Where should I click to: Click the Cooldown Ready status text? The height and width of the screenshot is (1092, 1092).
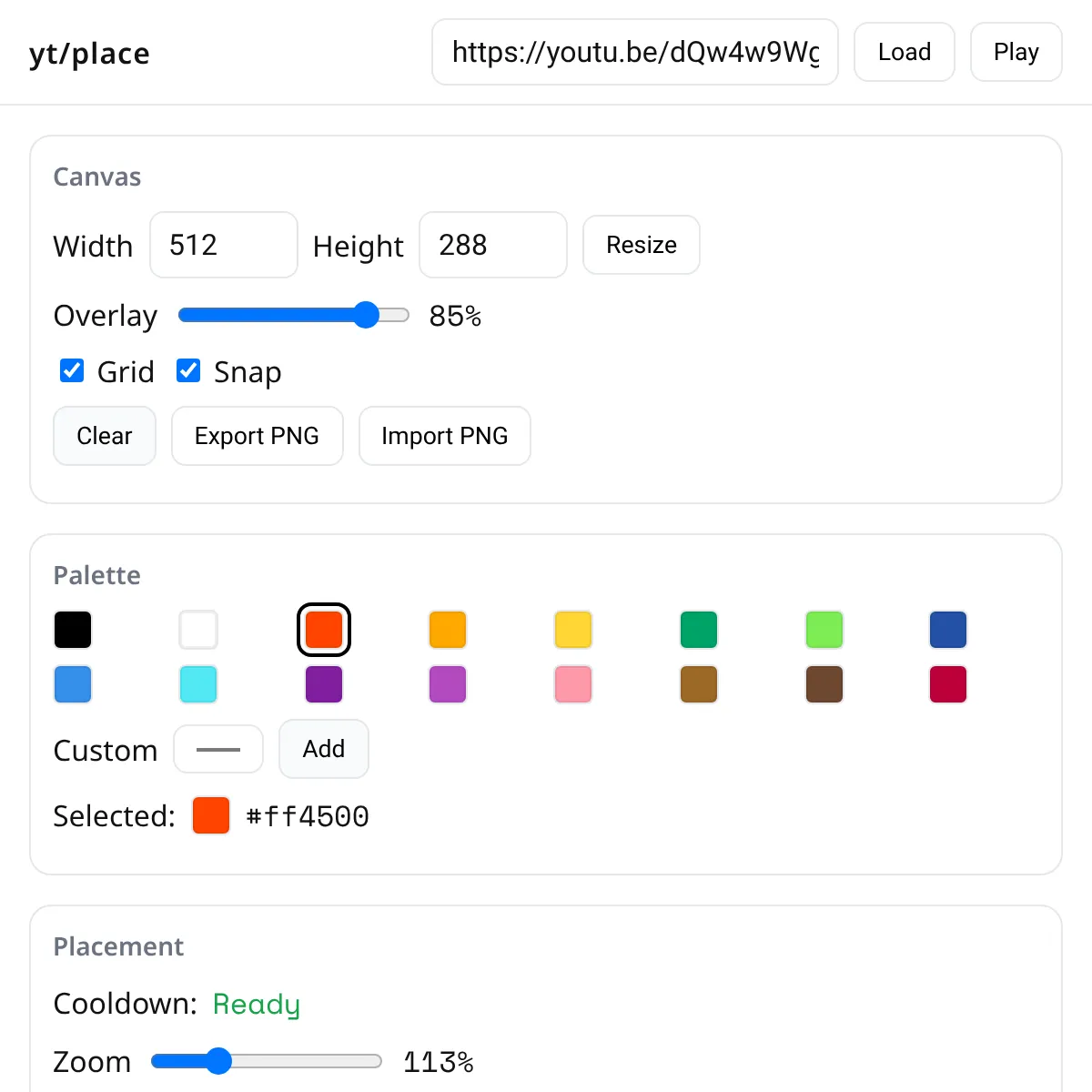256,1004
